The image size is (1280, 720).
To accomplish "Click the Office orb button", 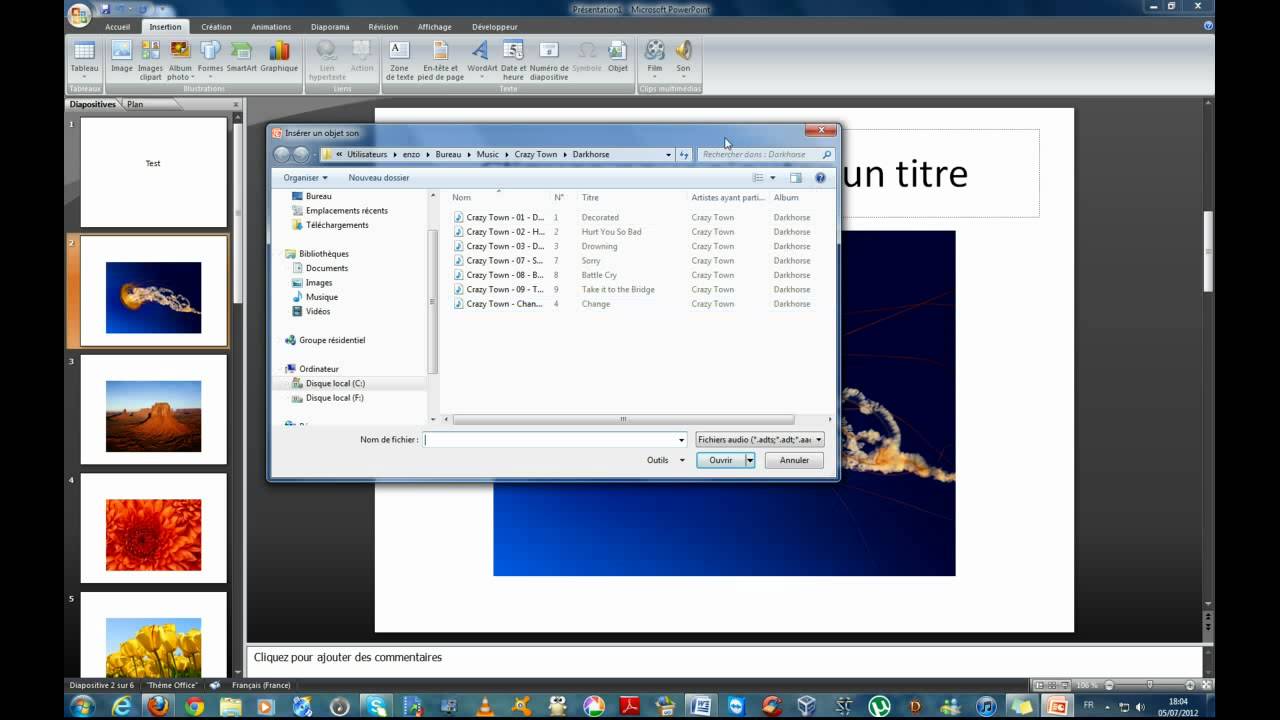I will click(79, 14).
